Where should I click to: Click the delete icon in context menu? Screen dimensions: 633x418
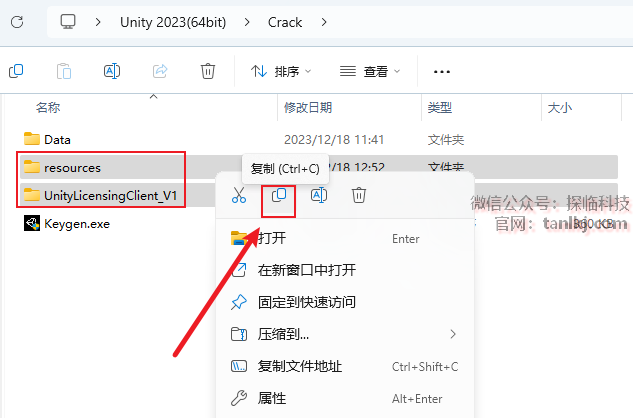(358, 195)
